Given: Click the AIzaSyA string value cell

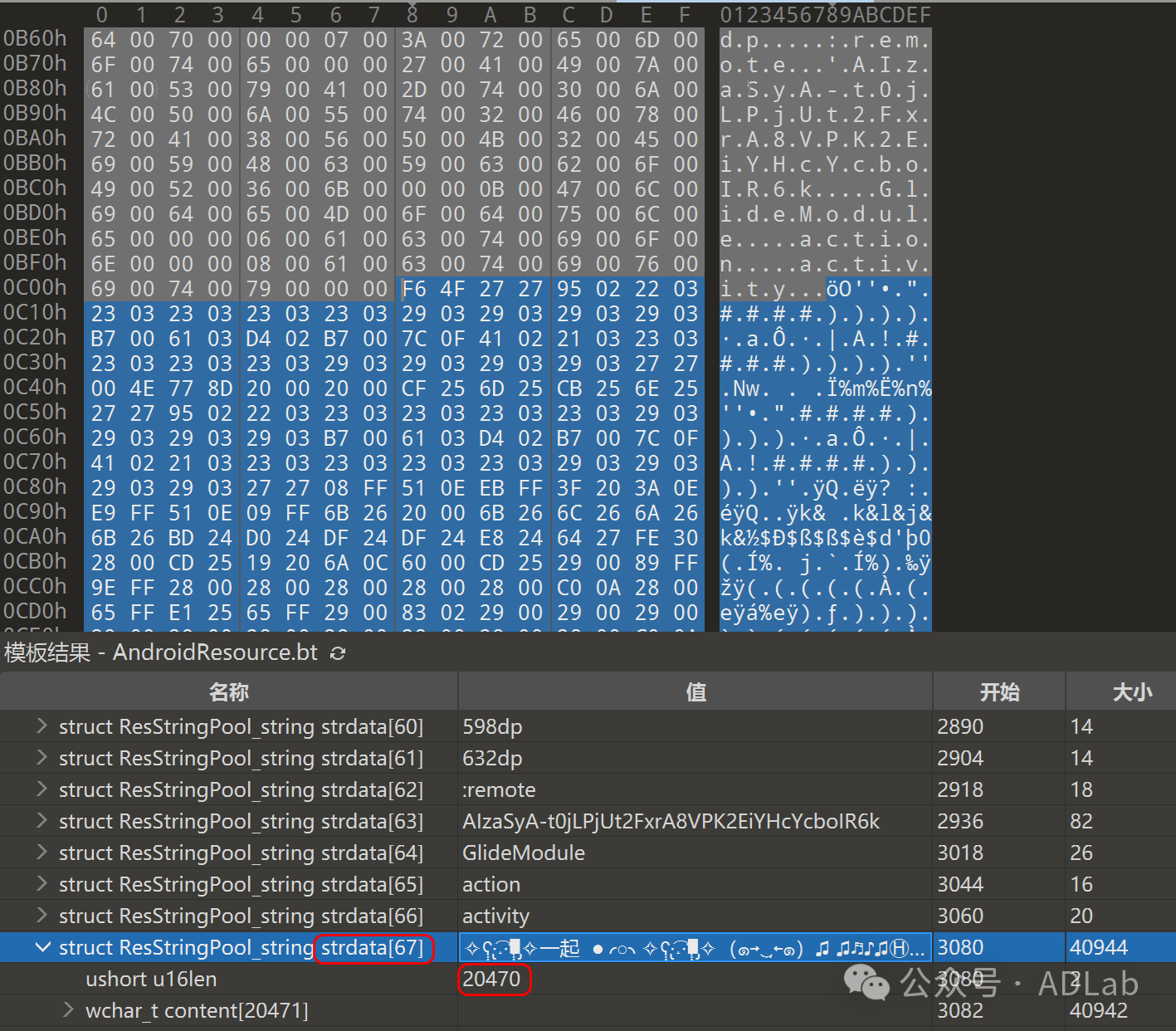Looking at the screenshot, I should pyautogui.click(x=671, y=821).
